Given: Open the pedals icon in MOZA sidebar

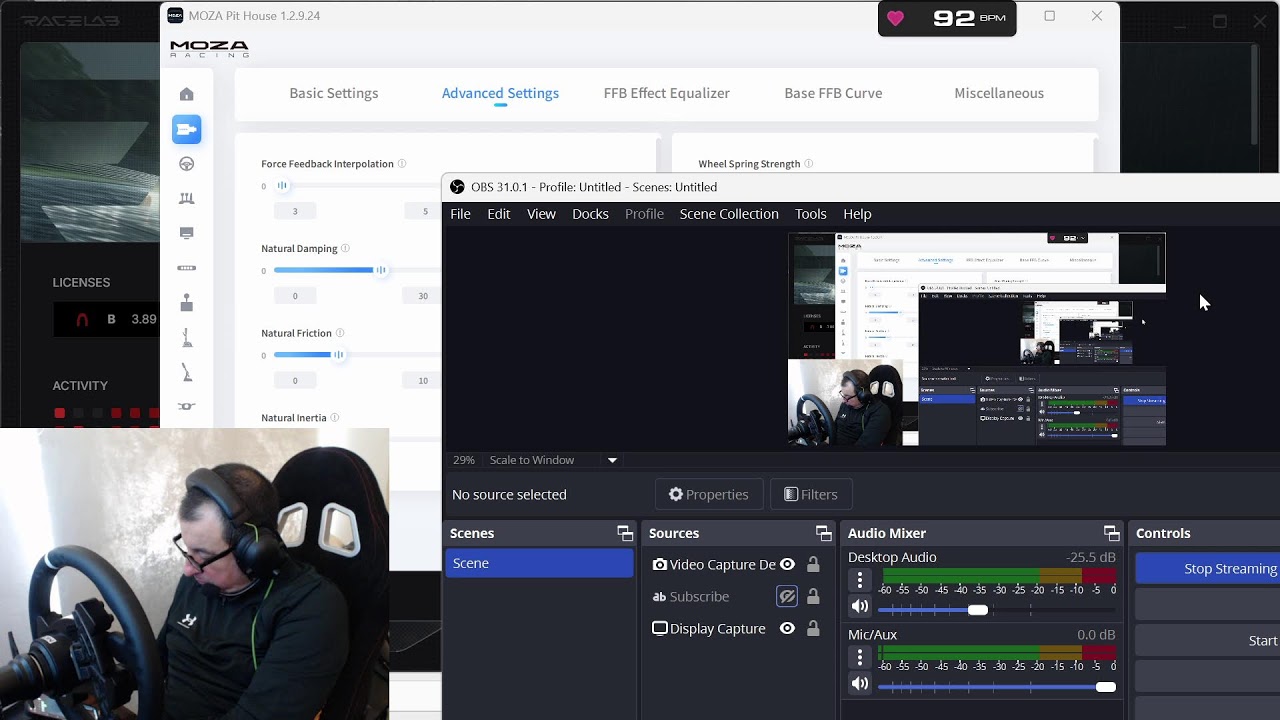Looking at the screenshot, I should (x=187, y=198).
